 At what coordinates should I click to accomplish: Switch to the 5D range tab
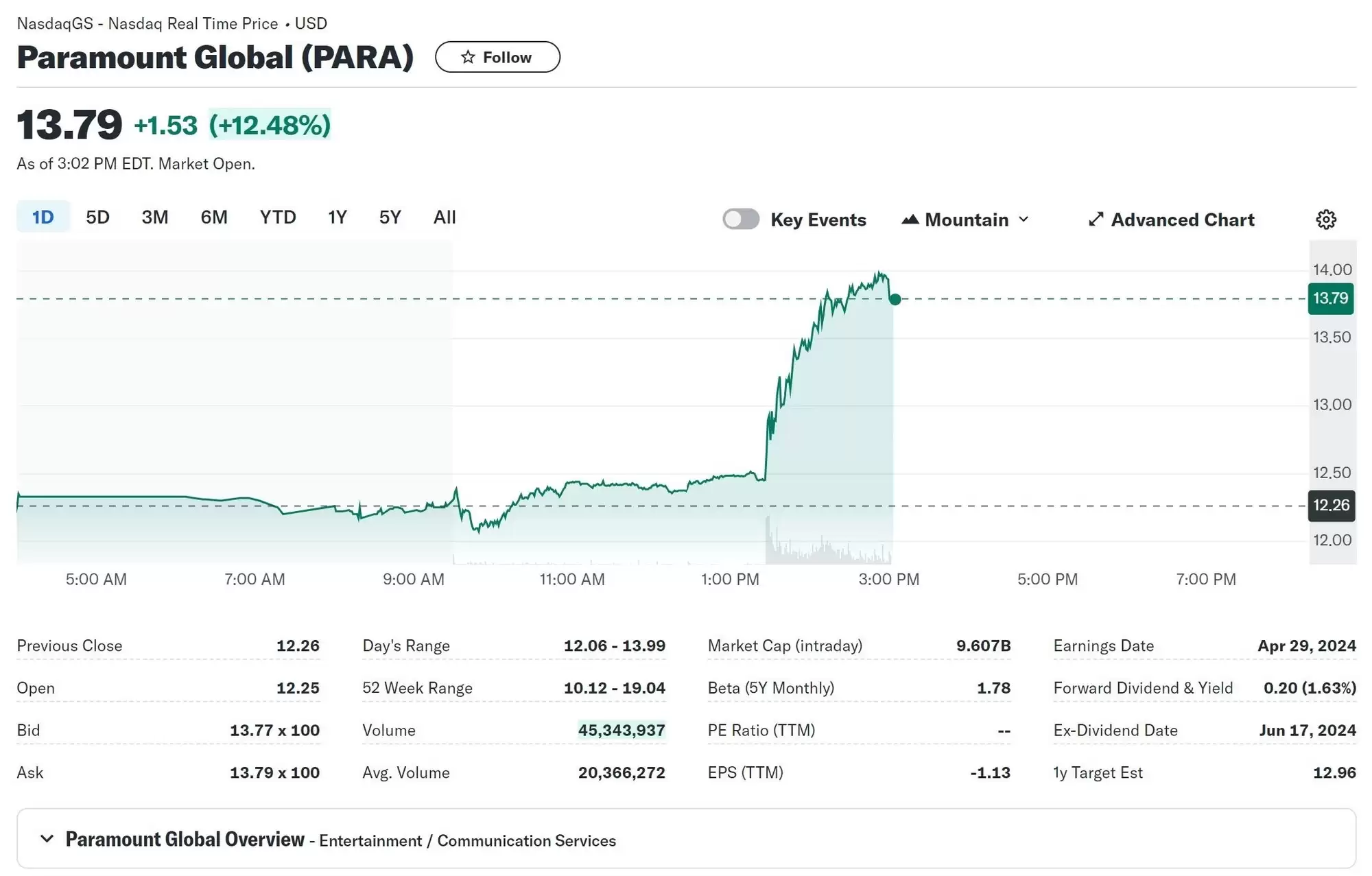[97, 217]
